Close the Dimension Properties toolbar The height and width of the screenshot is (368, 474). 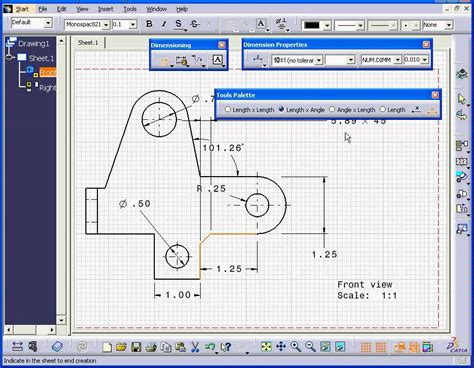tap(426, 45)
